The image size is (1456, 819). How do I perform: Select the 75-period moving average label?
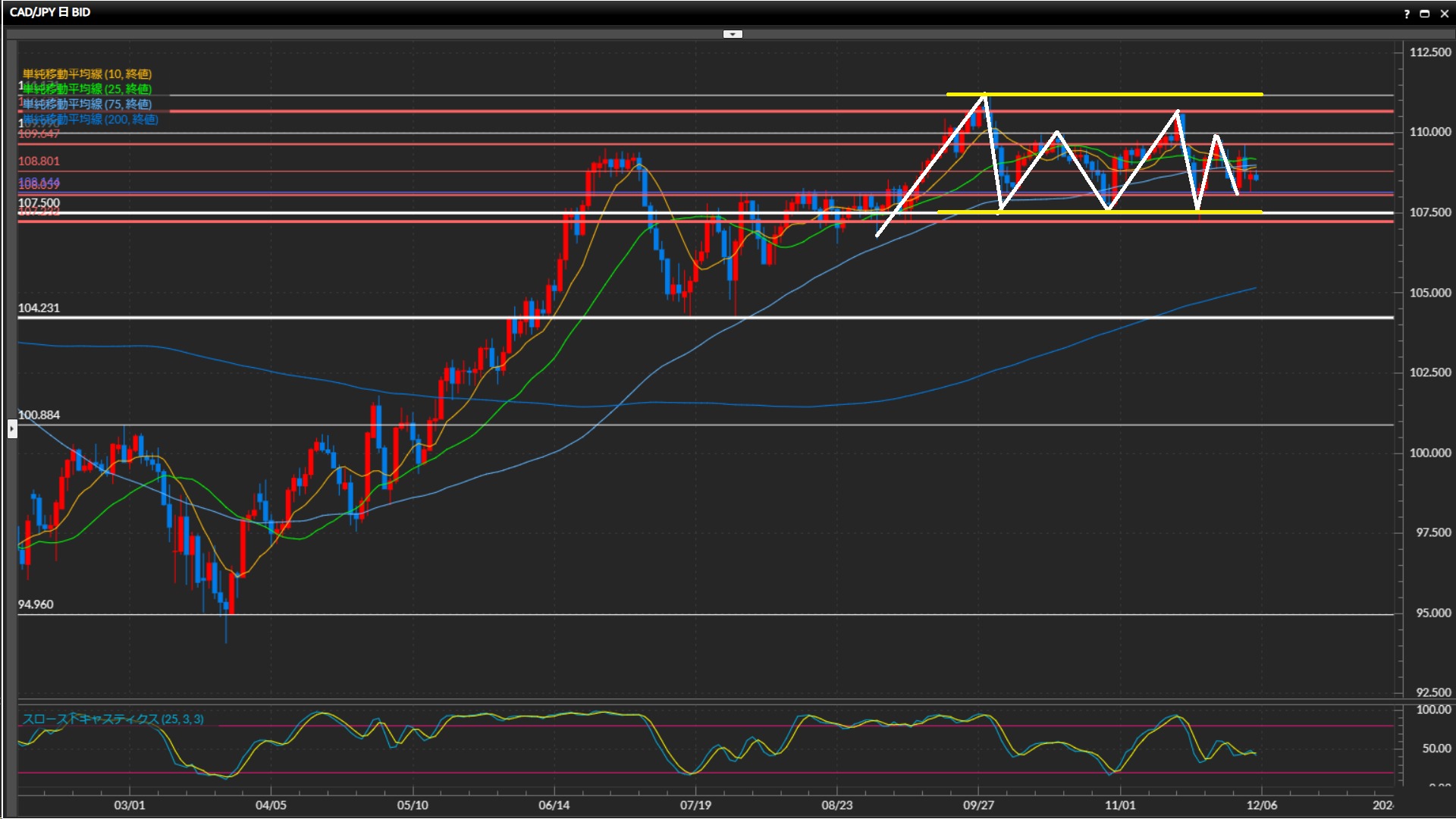point(87,104)
